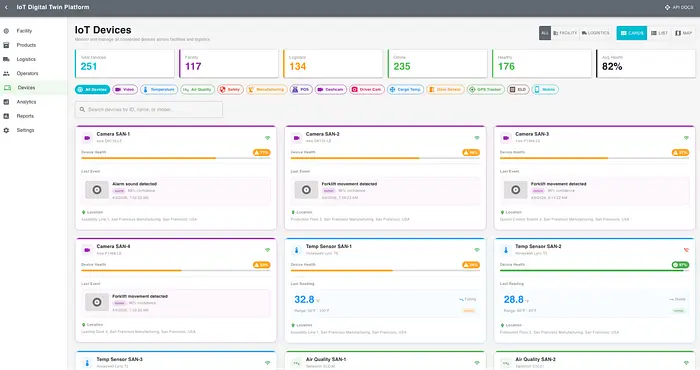Click Camera SAN-3 wifi status icon
Screen dimensions: 700x370
point(686,138)
